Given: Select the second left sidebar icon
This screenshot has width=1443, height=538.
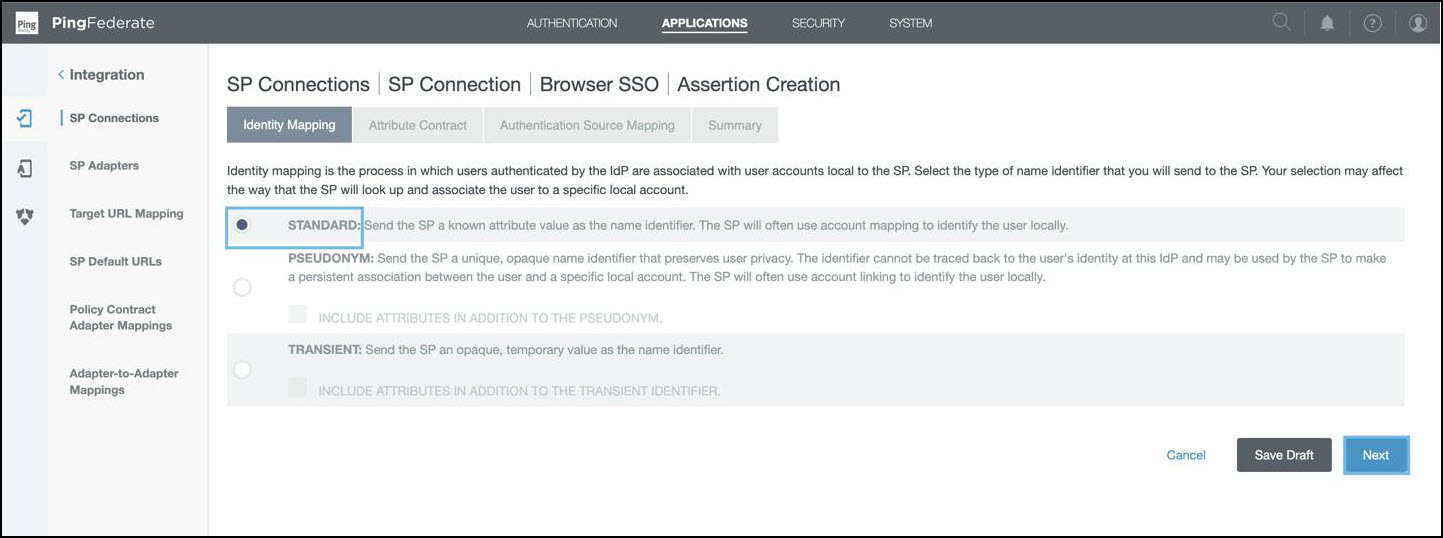Looking at the screenshot, I should (x=25, y=168).
